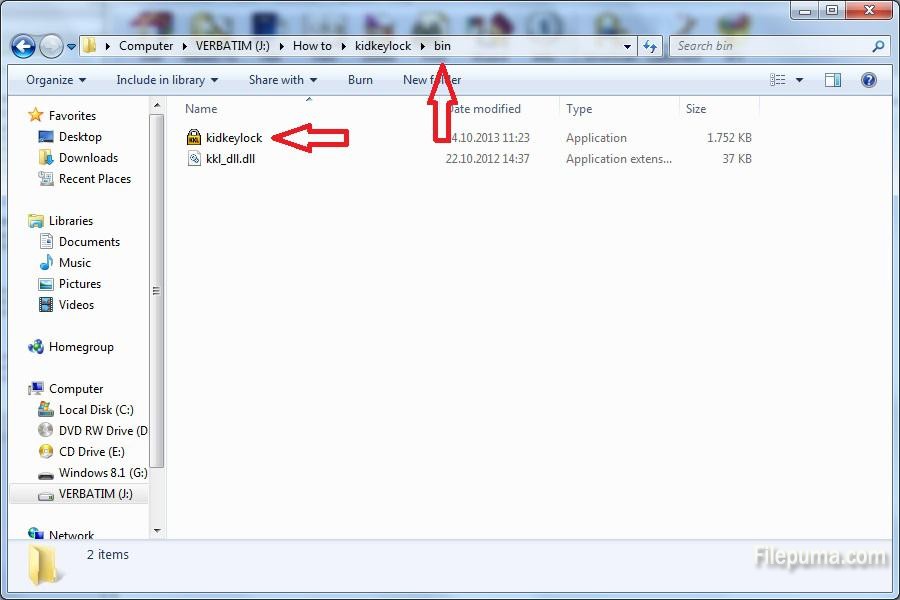Open the address bar history dropdown arrow
900x600 pixels.
pyautogui.click(x=627, y=46)
